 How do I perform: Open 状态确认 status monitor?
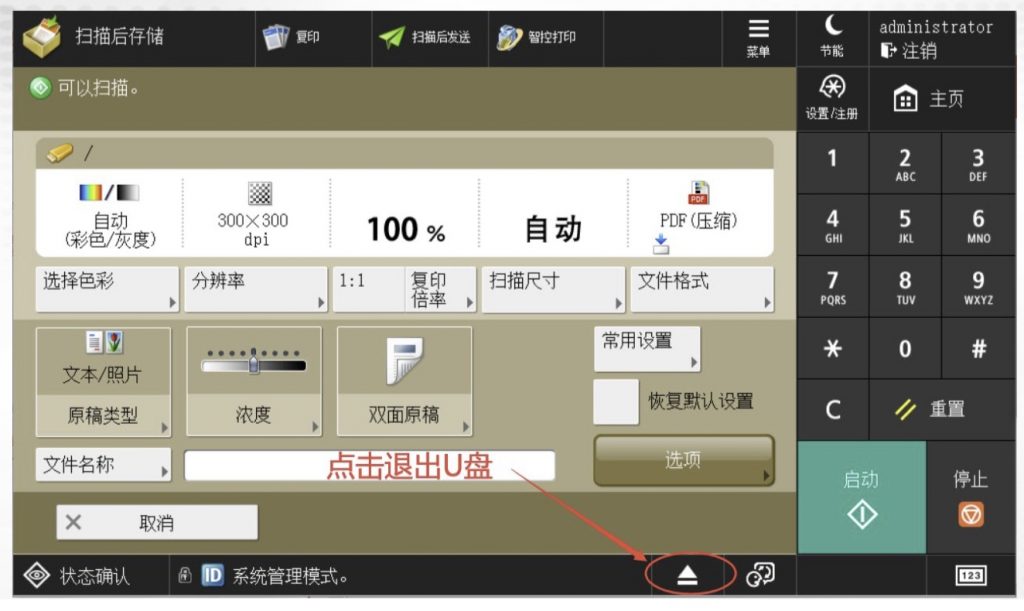[78, 576]
